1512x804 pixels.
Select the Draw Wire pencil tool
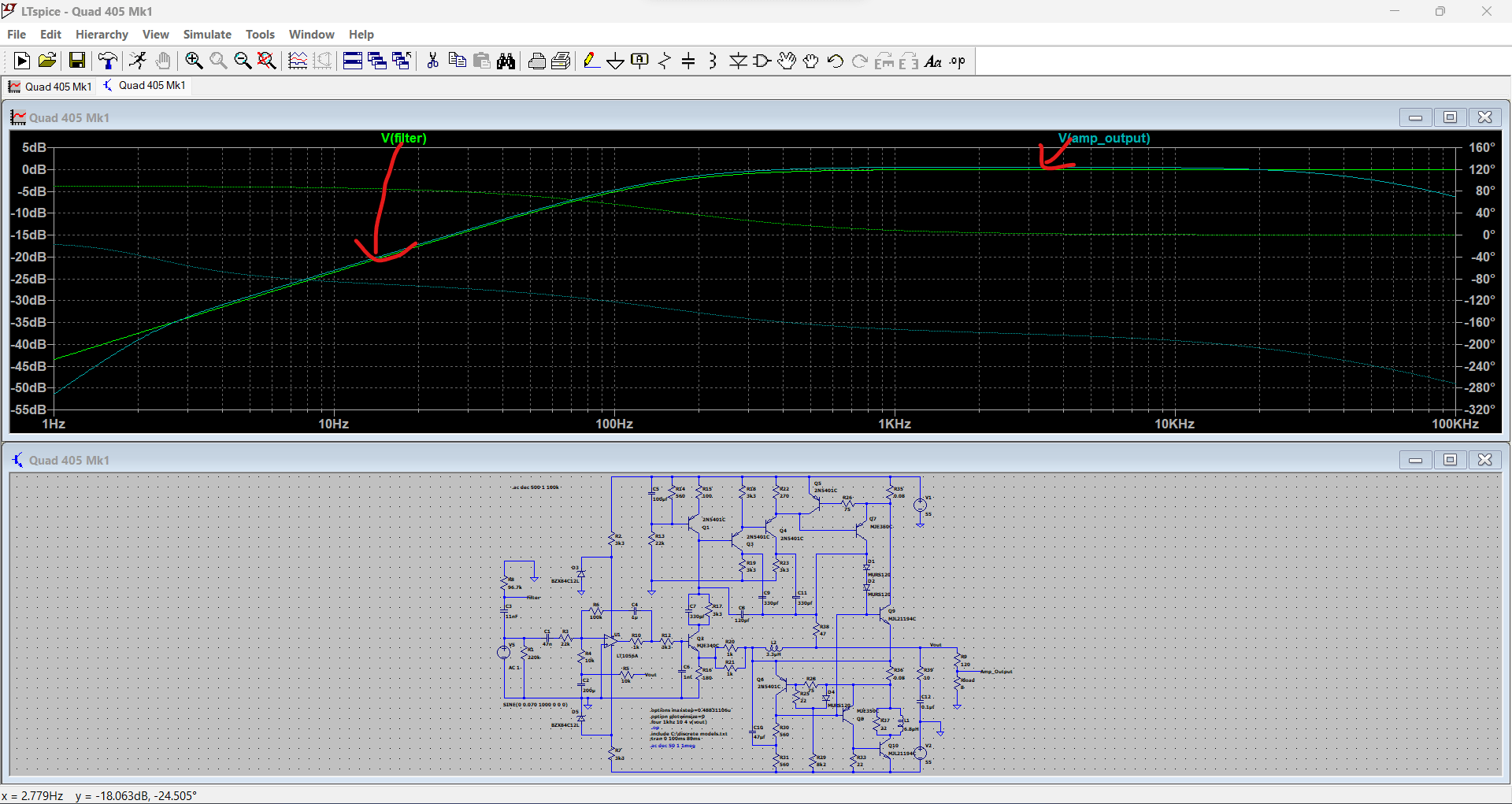click(591, 61)
